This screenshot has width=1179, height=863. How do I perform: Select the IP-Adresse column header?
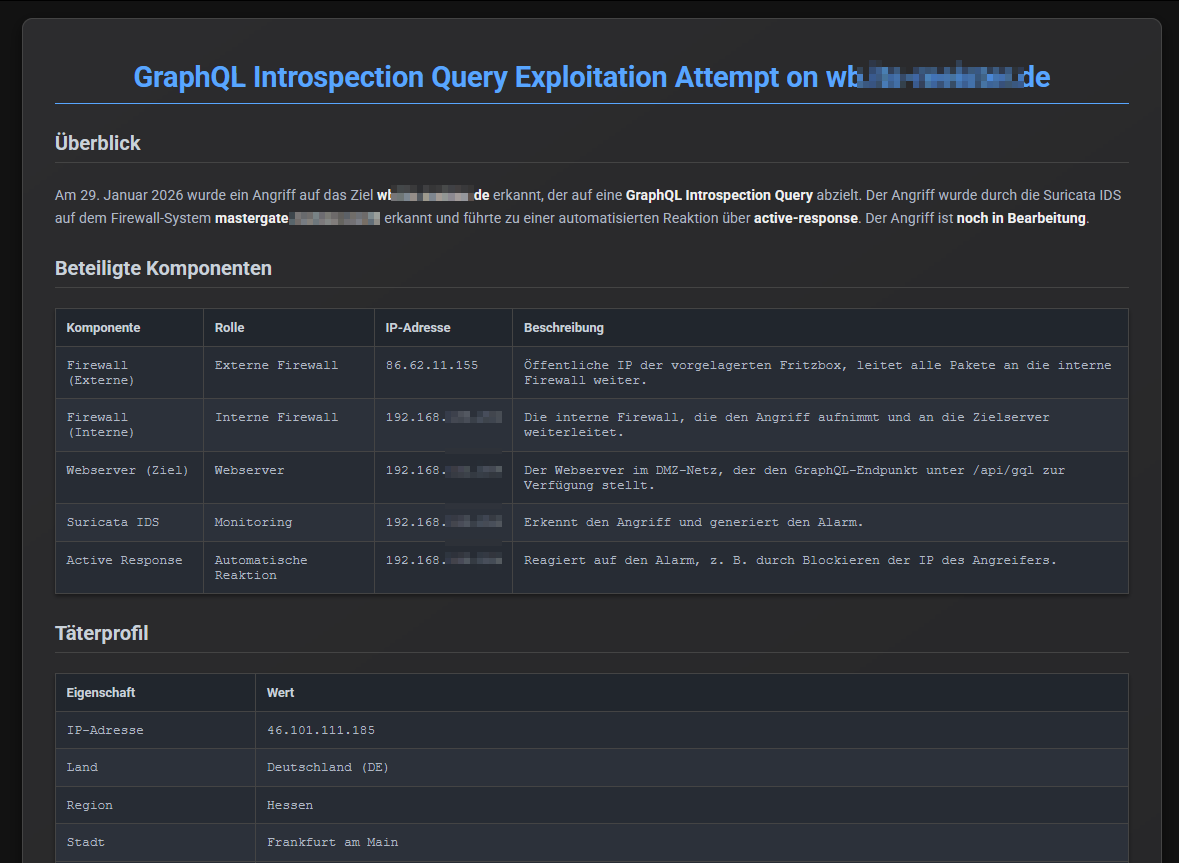(418, 328)
